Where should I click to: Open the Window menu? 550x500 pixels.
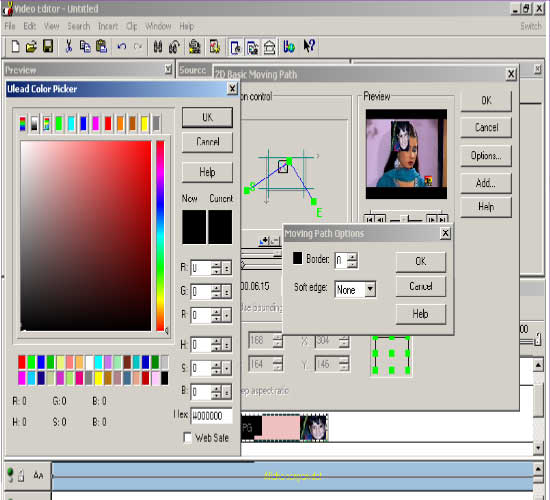(x=158, y=26)
